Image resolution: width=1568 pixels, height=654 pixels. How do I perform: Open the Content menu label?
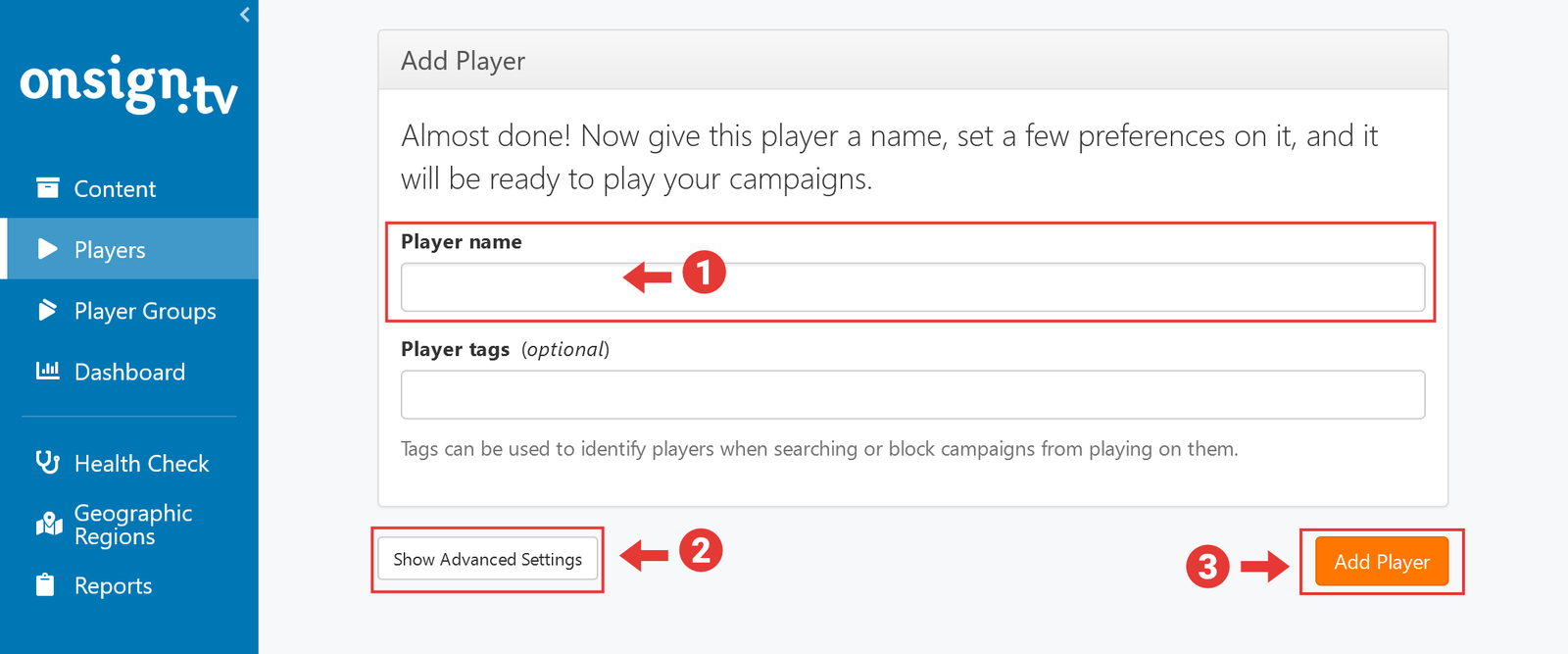pyautogui.click(x=115, y=189)
